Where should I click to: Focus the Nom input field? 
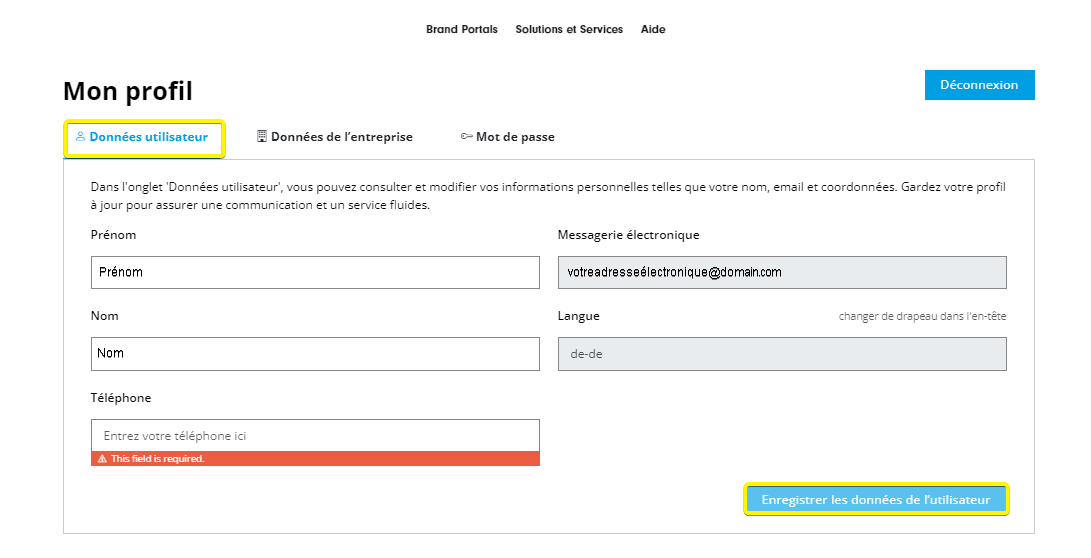(x=315, y=353)
